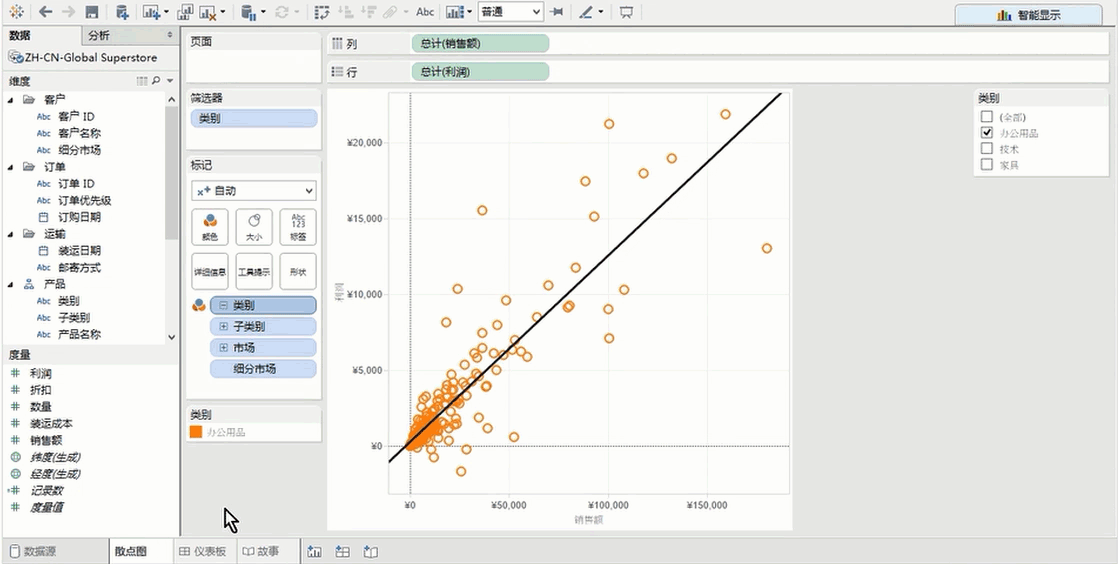Image resolution: width=1118 pixels, height=564 pixels.
Task: Check the 技术 category filter box
Action: [987, 148]
